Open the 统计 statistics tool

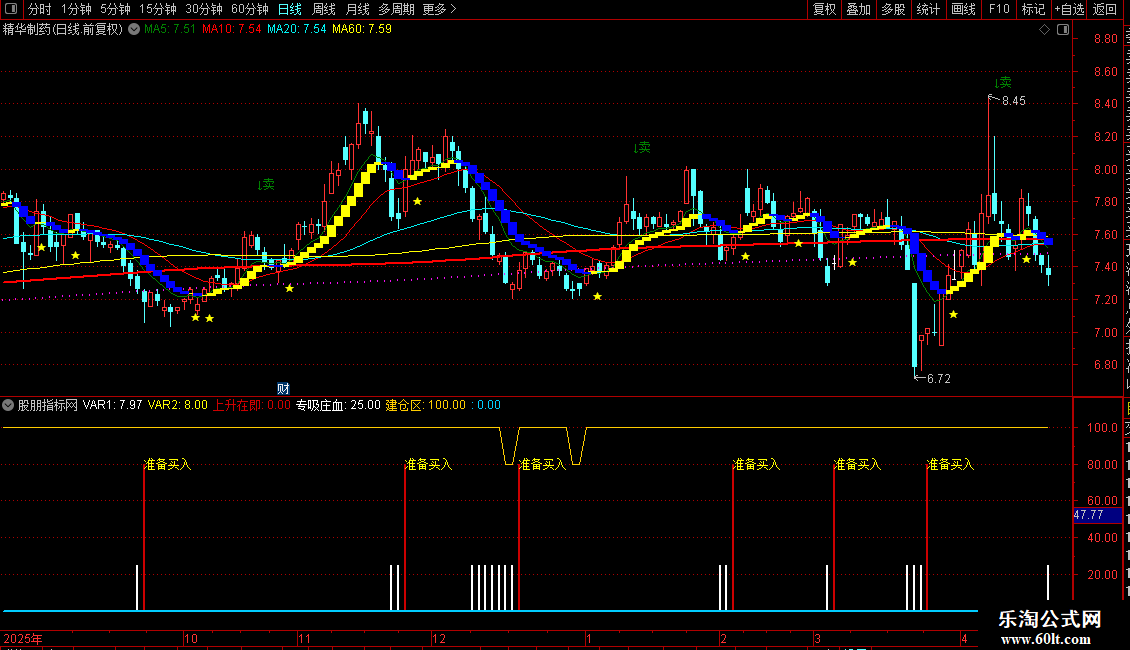(928, 9)
